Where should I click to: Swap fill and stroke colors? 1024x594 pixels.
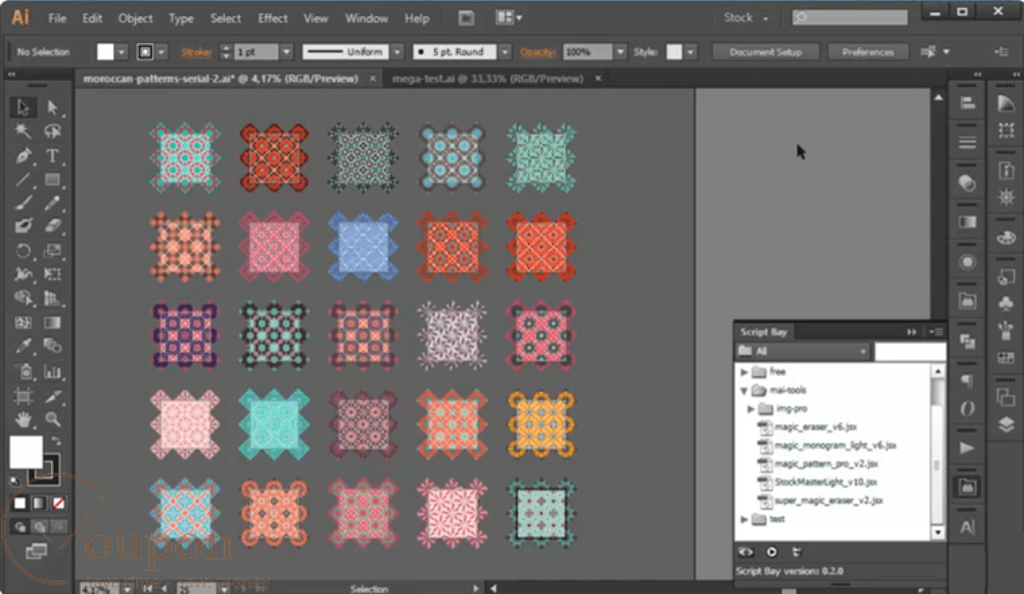[56, 441]
